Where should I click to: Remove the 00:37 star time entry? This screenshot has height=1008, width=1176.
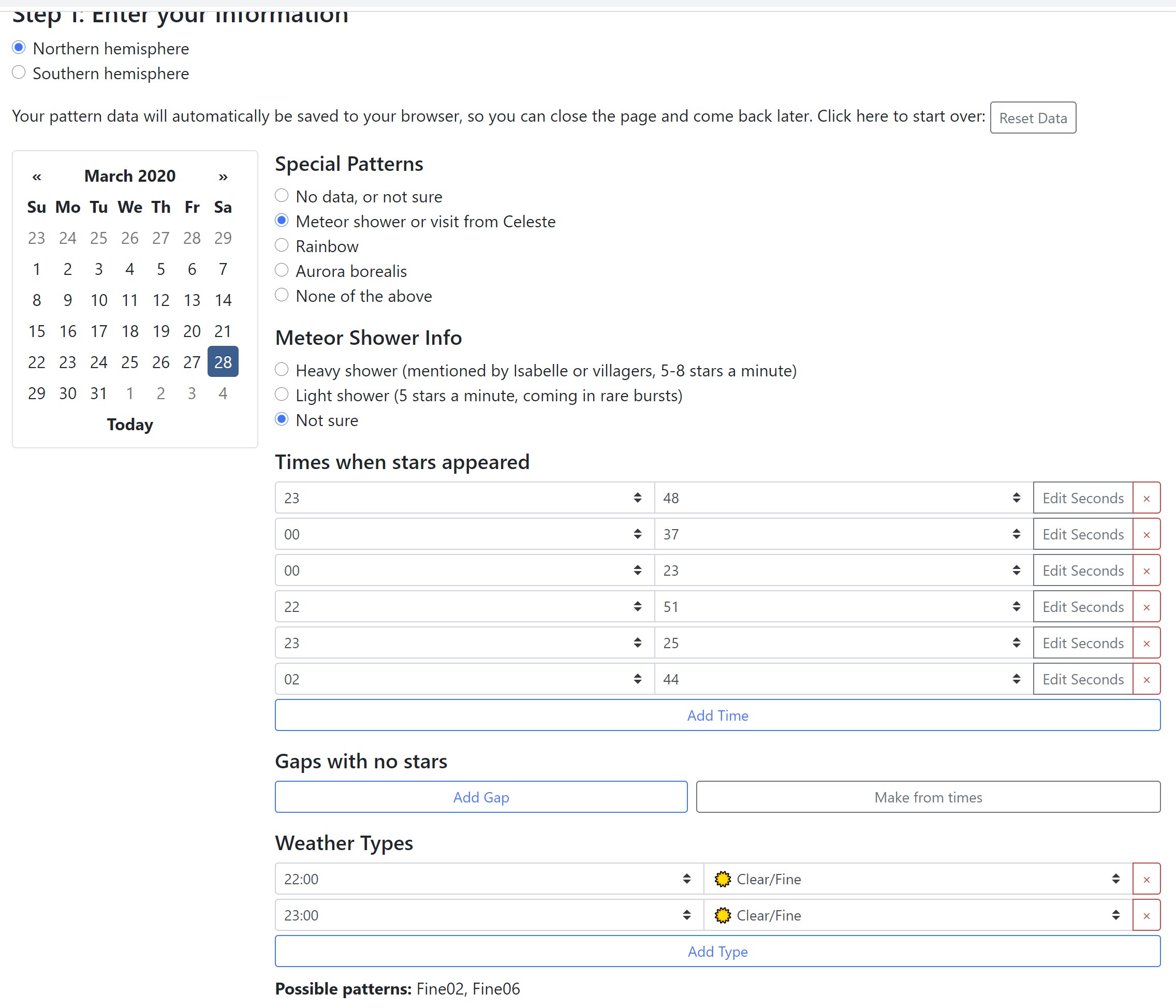click(1146, 535)
